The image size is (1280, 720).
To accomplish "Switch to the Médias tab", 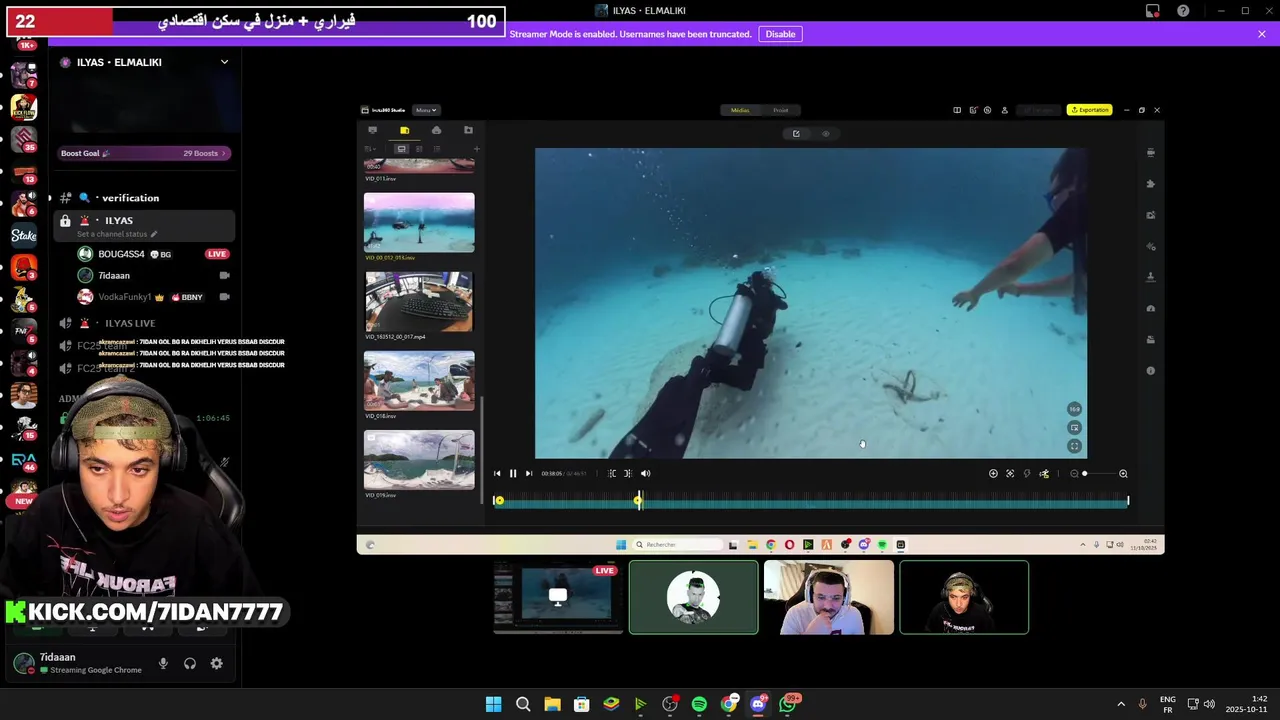I will 740,110.
